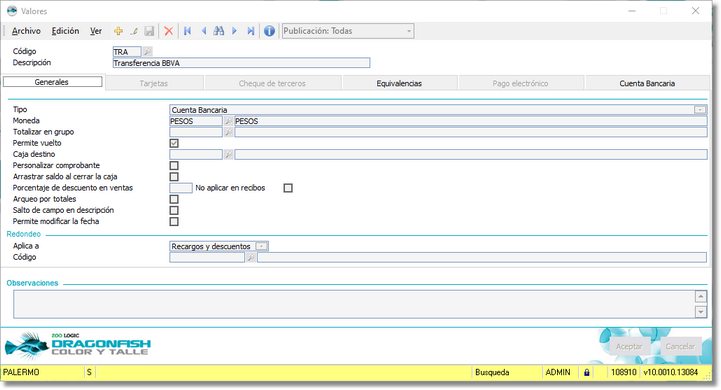The height and width of the screenshot is (390, 721).
Task: Click the Observaciones text area
Action: tap(354, 304)
